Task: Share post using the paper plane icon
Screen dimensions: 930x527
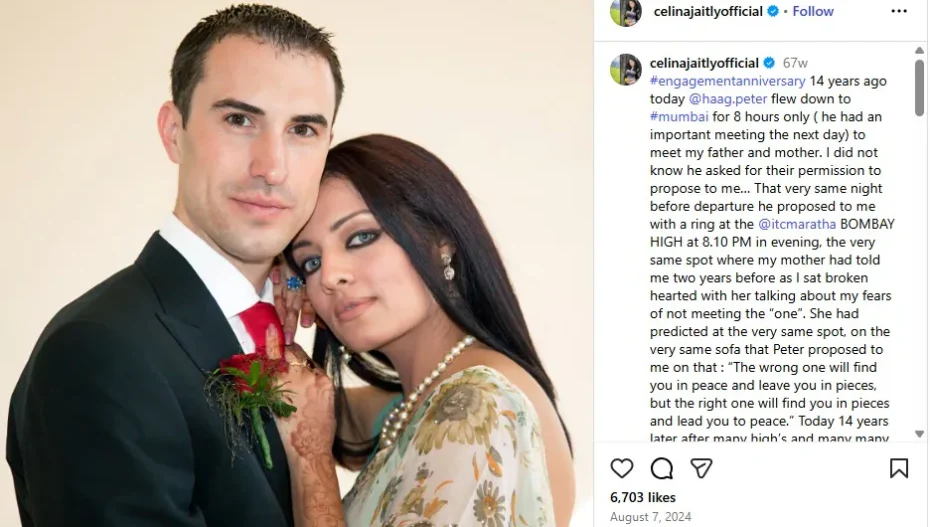Action: (701, 468)
